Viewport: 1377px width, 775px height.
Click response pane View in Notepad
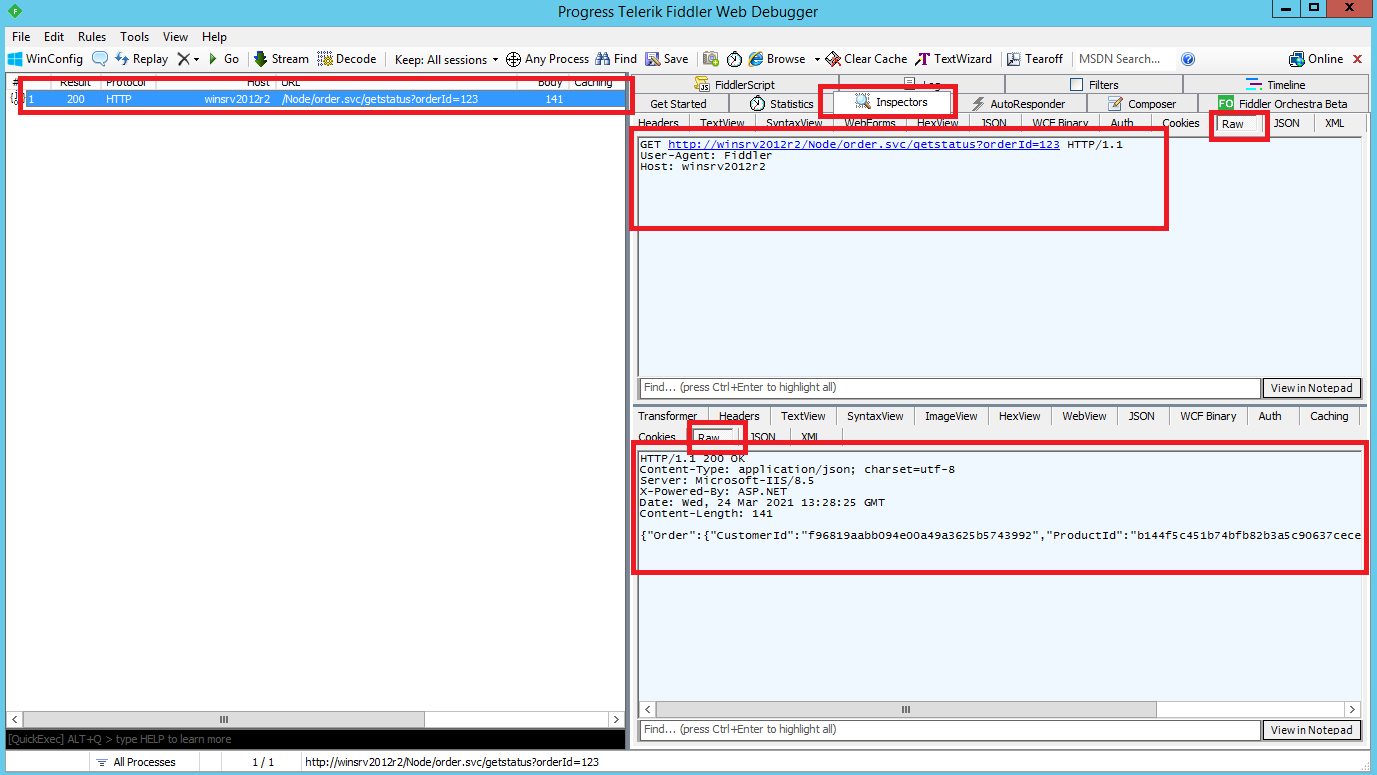1311,730
